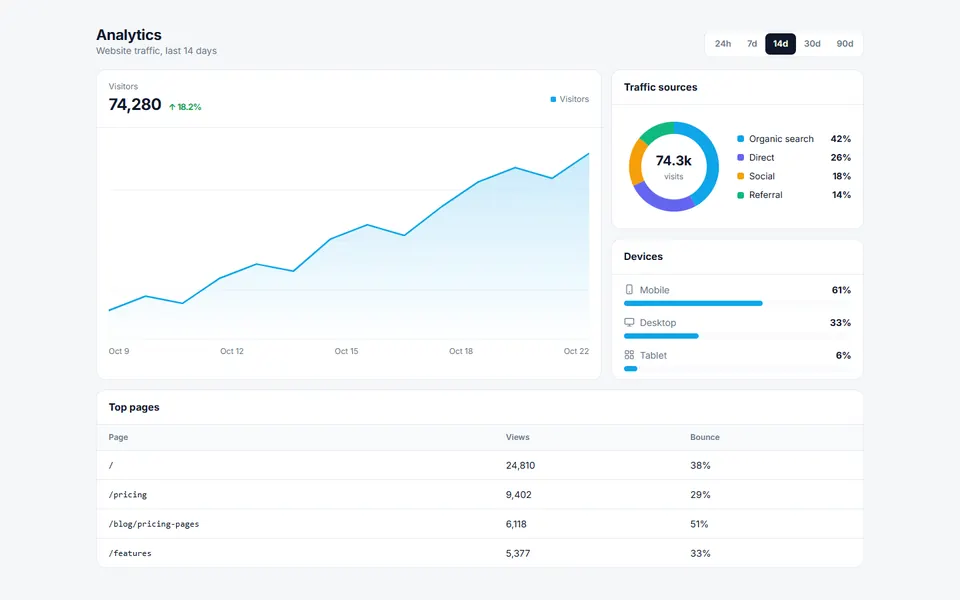Click the 74,280 visitors total
Screen dimensions: 960x600
tap(135, 105)
